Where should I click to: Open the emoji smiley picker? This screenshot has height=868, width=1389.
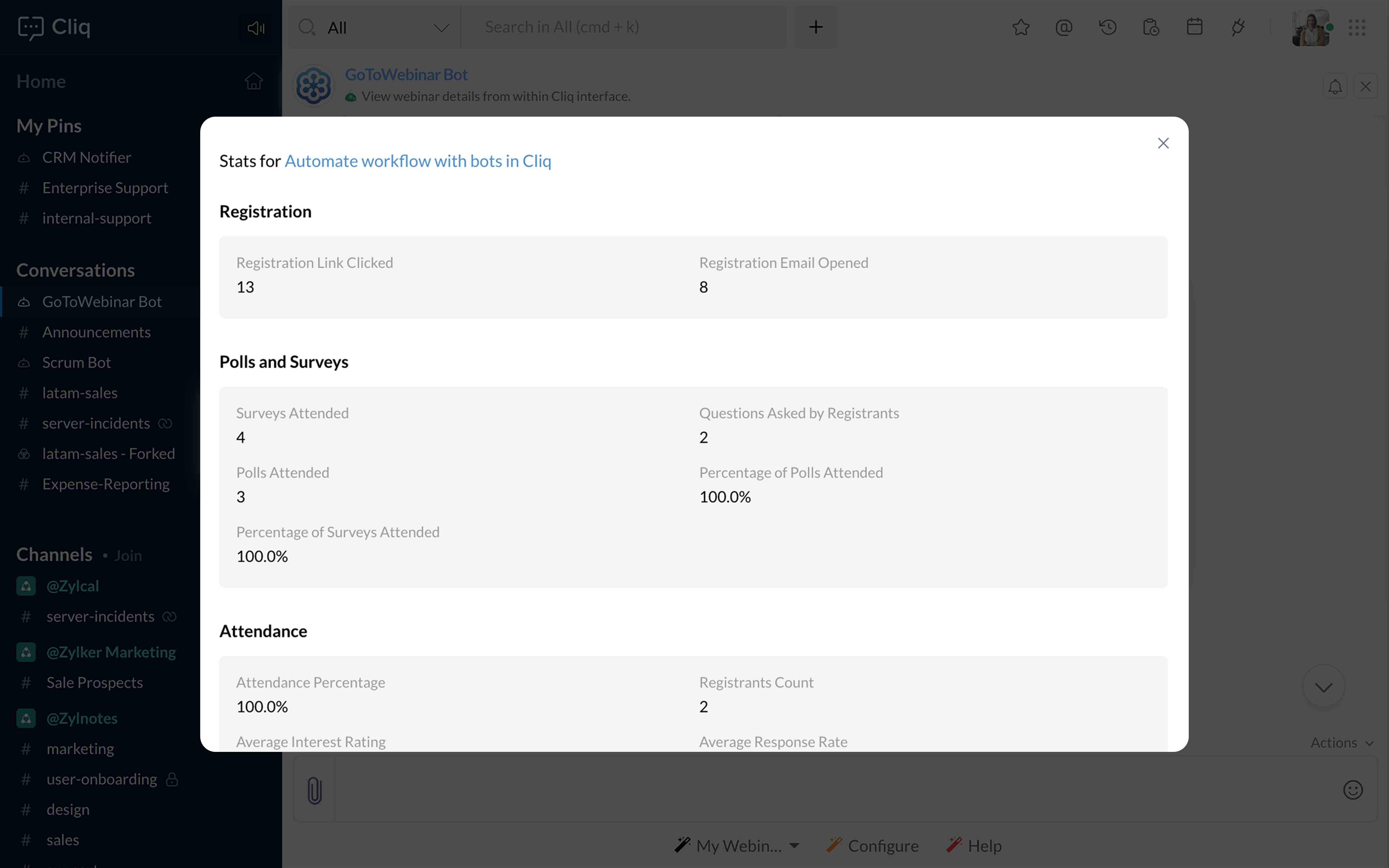[x=1353, y=790]
